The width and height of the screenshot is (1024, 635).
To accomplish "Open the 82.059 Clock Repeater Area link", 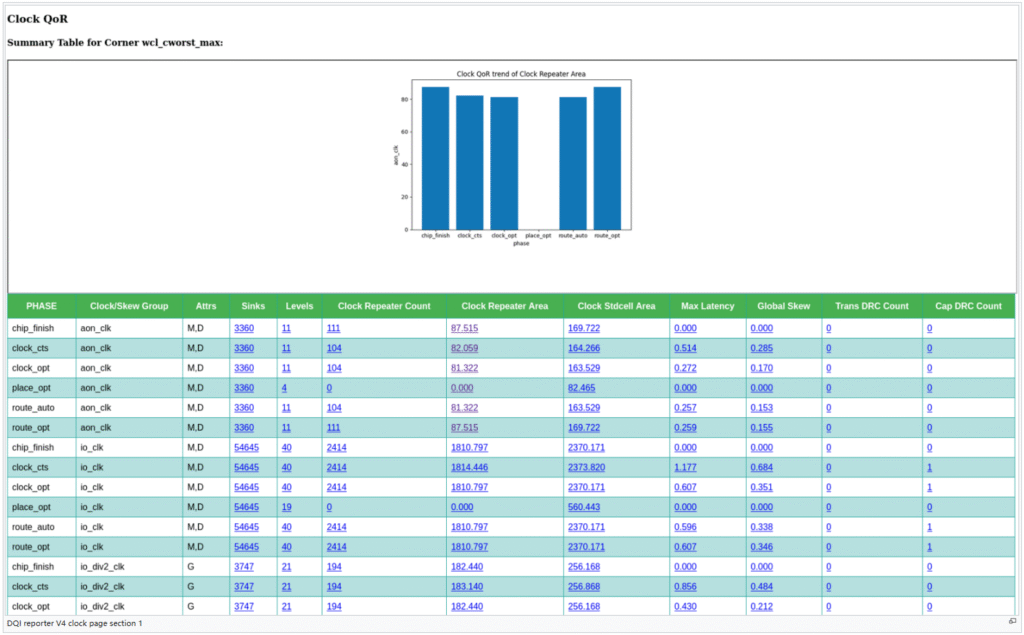I will (464, 348).
